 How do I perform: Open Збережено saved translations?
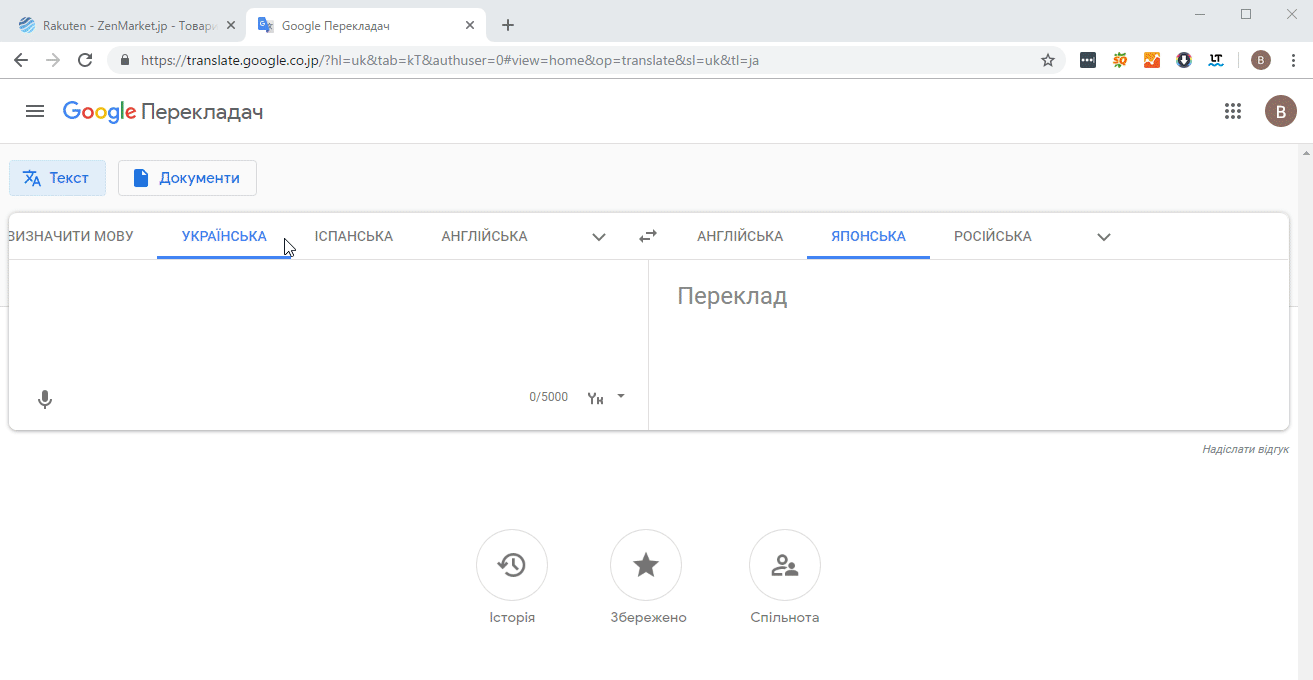648,578
